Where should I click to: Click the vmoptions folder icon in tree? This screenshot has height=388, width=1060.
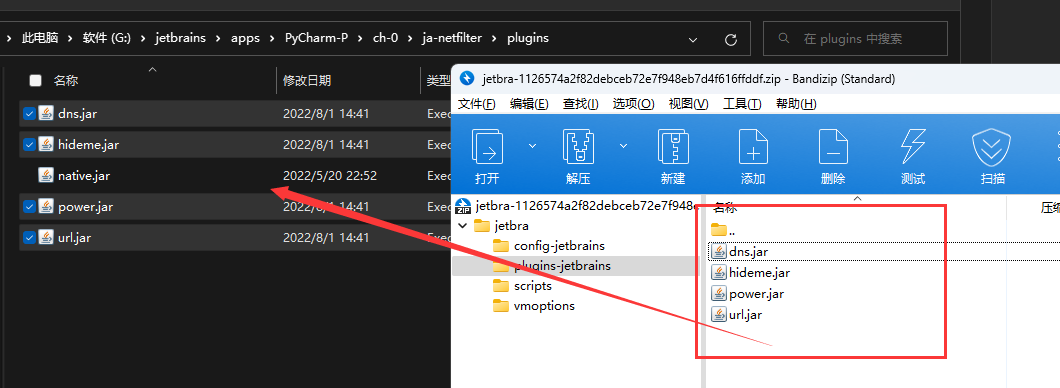pyautogui.click(x=501, y=306)
